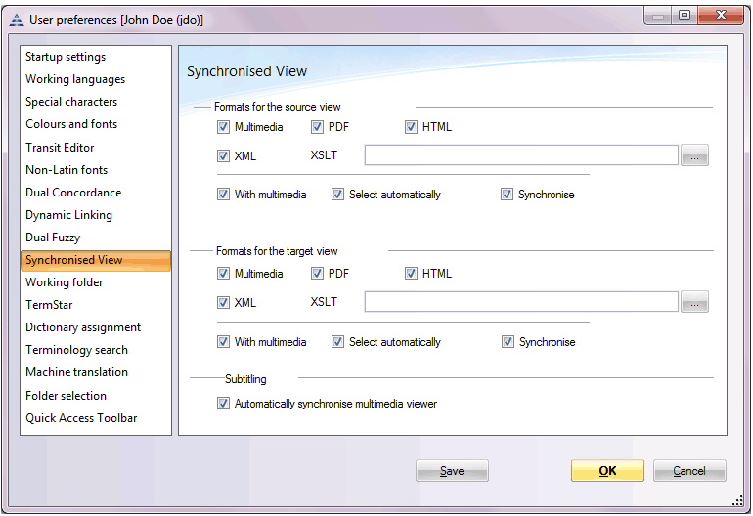Disable Automatically synchronise multimedia viewer
753x516 pixels.
tap(223, 403)
